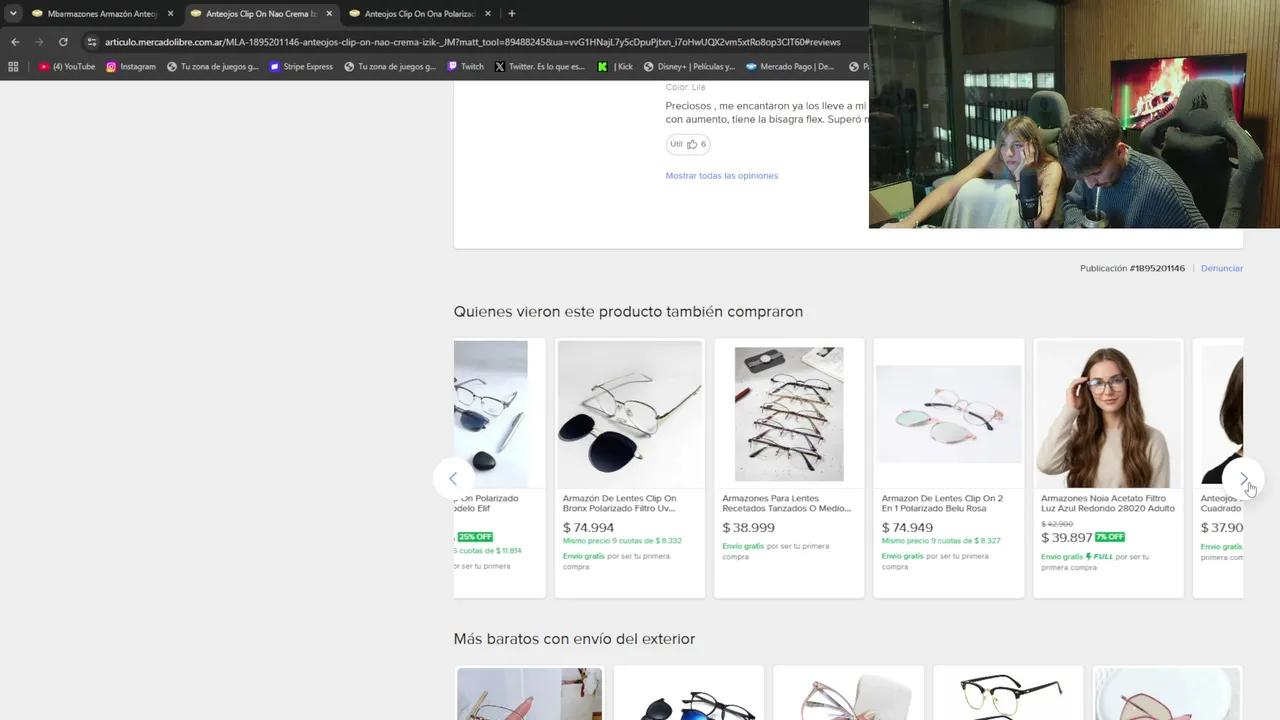Click the Elif model glasses photo
The image size is (1280, 720).
coord(491,414)
